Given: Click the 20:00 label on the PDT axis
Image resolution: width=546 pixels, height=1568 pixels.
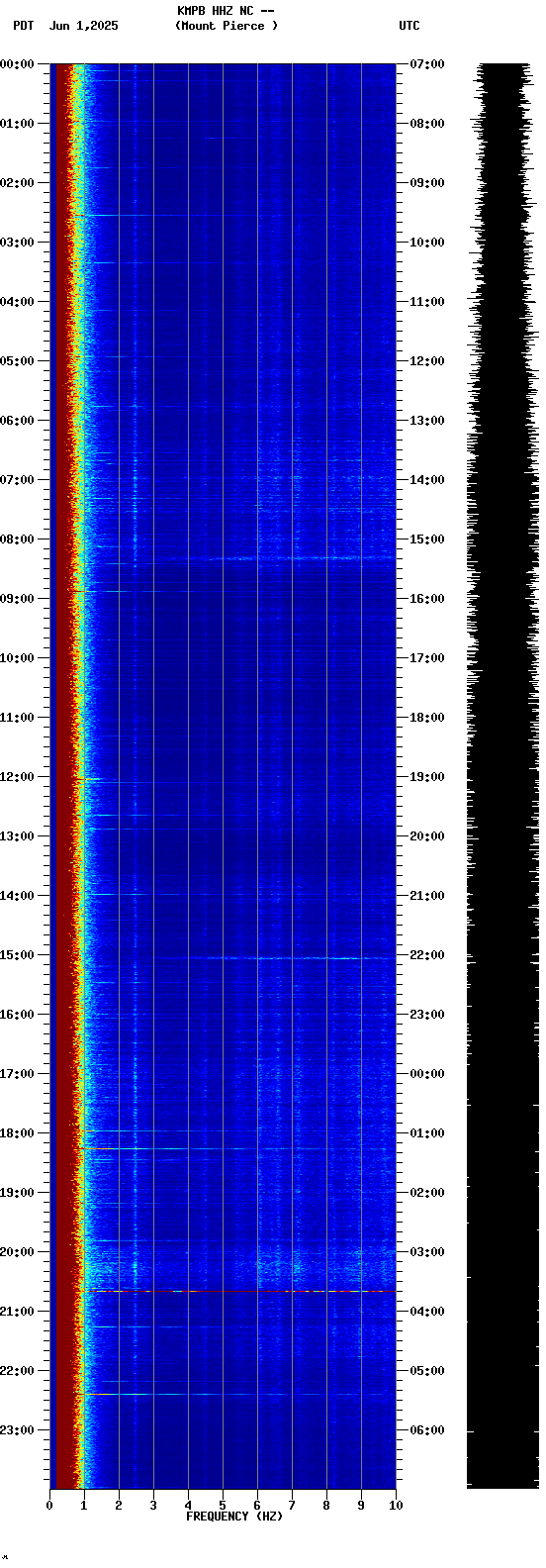Looking at the screenshot, I should 17,1252.
